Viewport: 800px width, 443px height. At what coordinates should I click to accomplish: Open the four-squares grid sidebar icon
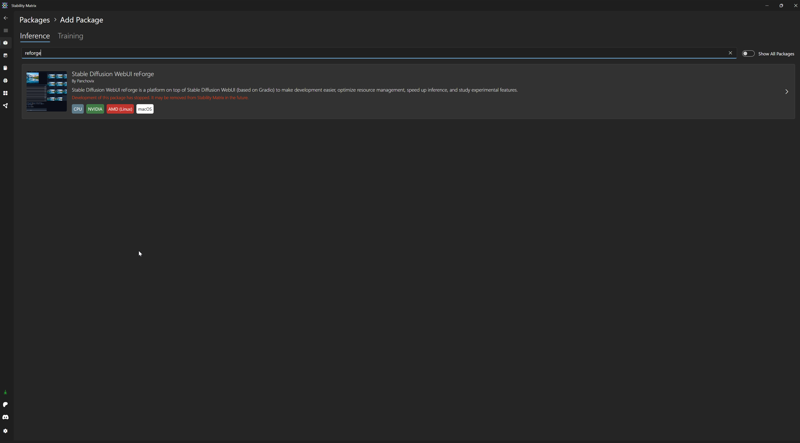pos(6,93)
